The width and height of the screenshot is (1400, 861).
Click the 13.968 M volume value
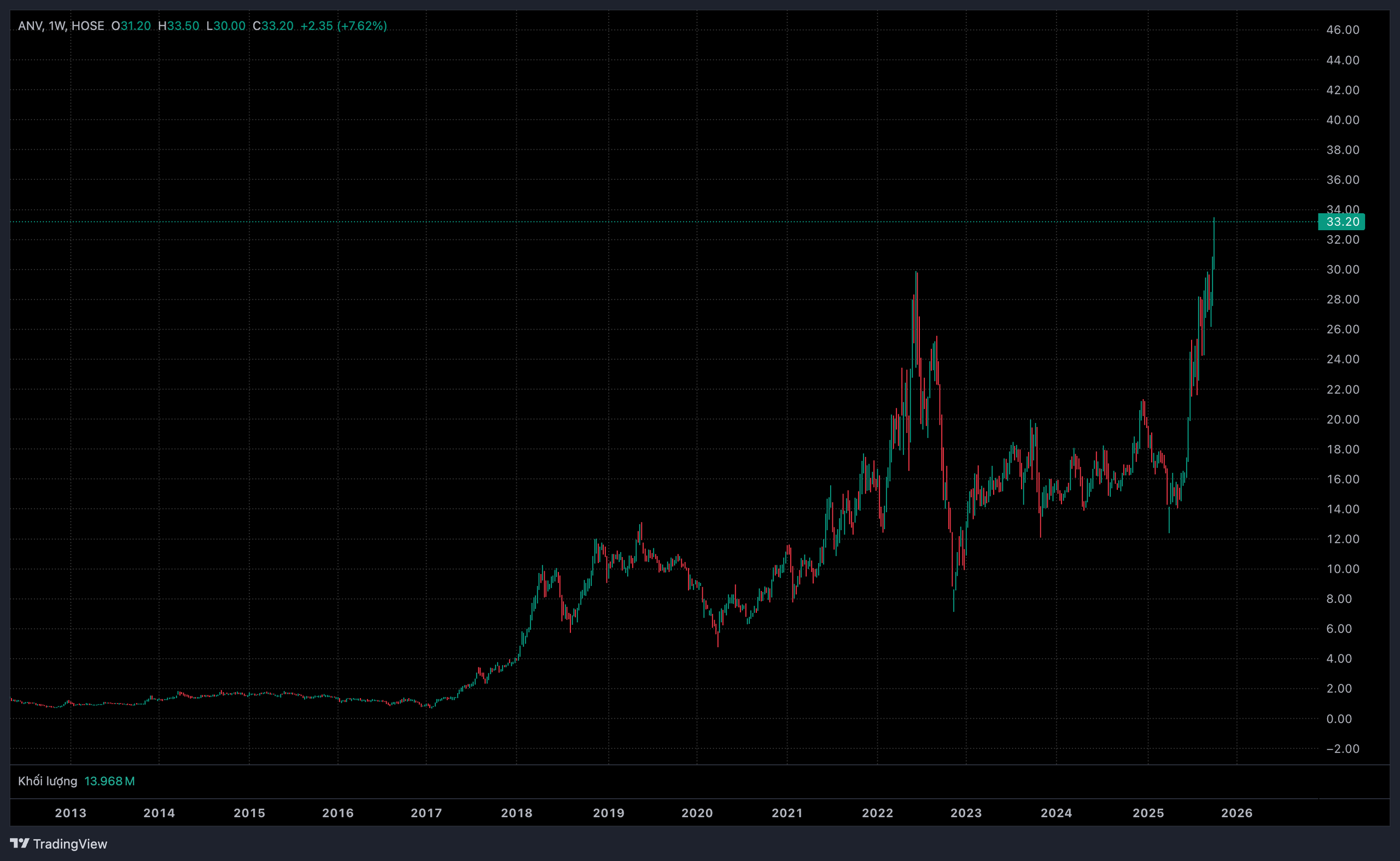point(109,781)
